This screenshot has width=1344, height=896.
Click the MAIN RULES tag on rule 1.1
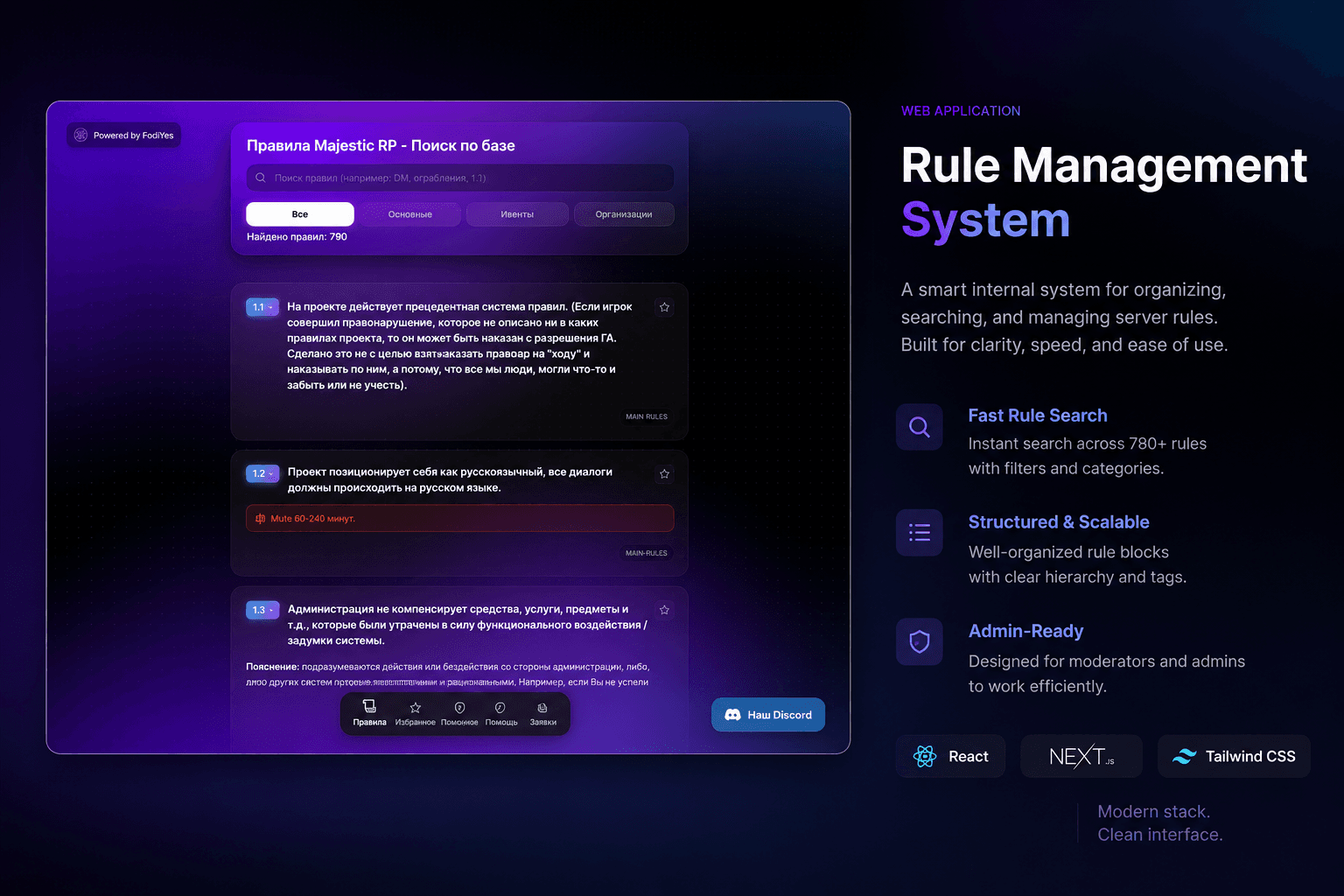[x=647, y=416]
